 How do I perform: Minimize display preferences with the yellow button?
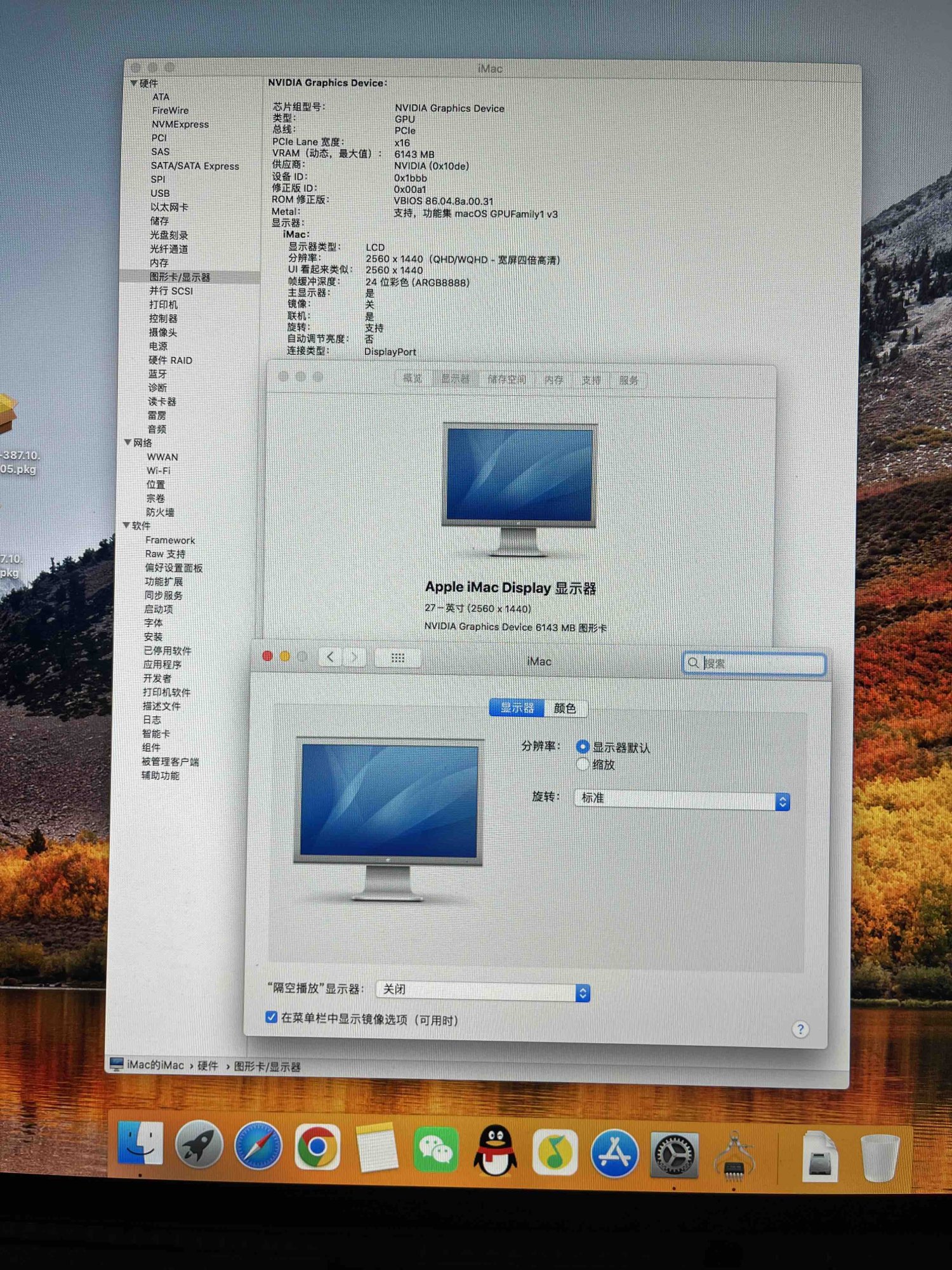[285, 657]
